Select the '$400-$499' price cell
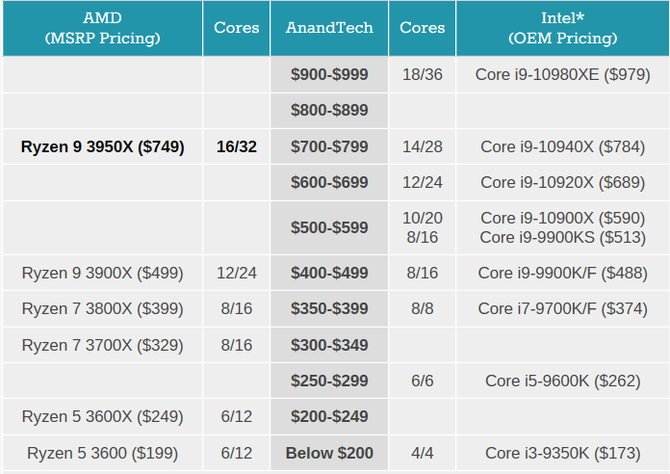This screenshot has width=670, height=474. click(329, 273)
